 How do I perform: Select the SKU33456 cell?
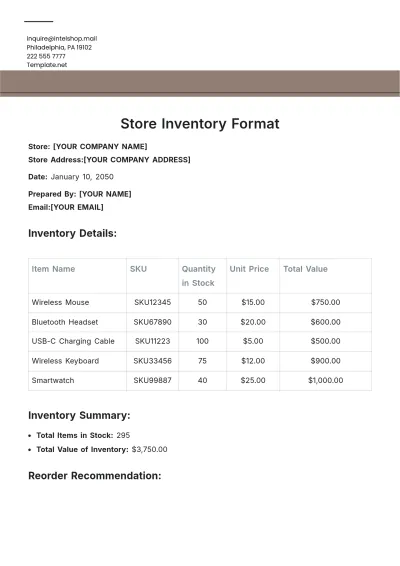point(152,361)
